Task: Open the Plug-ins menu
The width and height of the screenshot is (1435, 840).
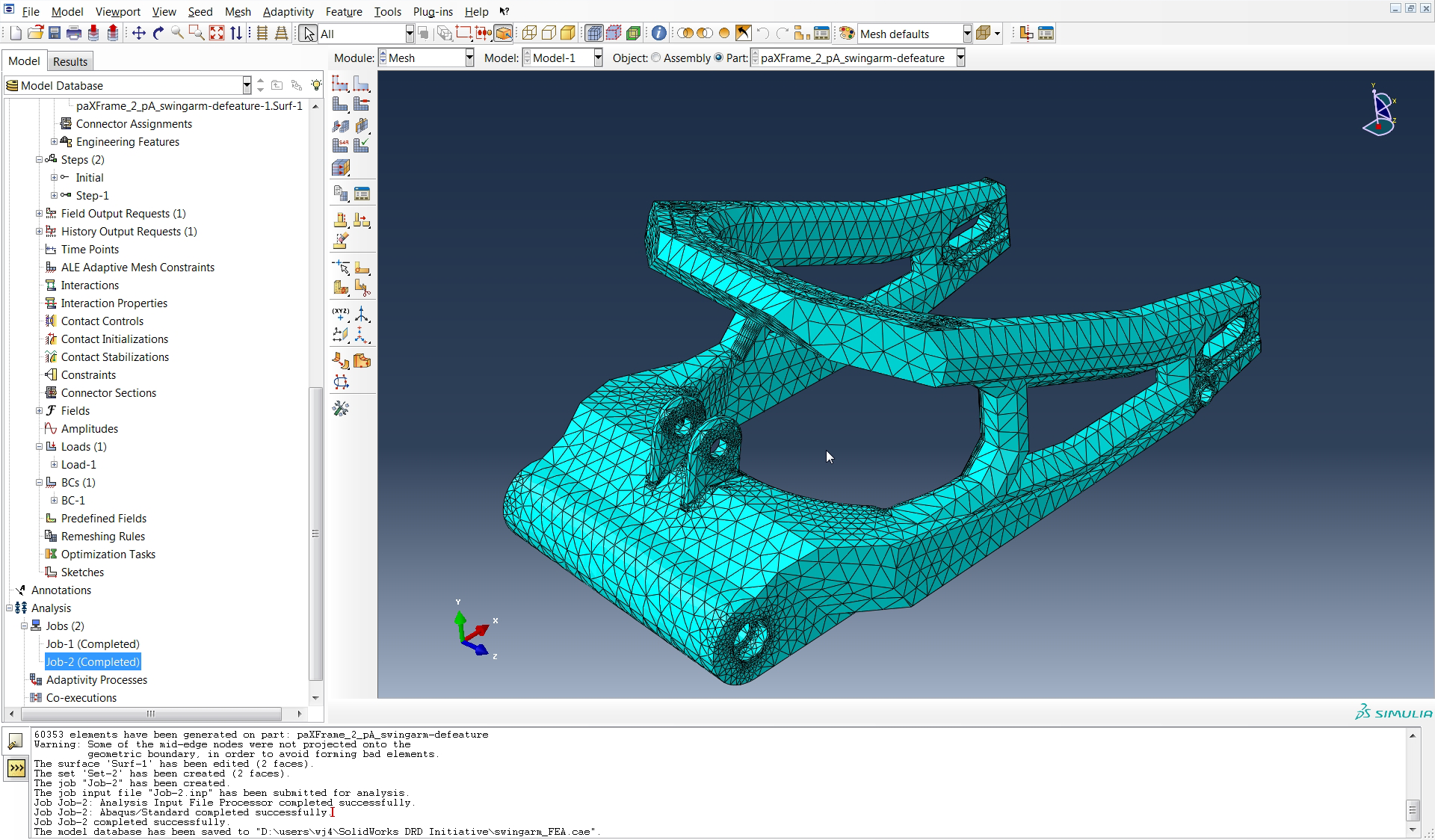Action: (433, 11)
